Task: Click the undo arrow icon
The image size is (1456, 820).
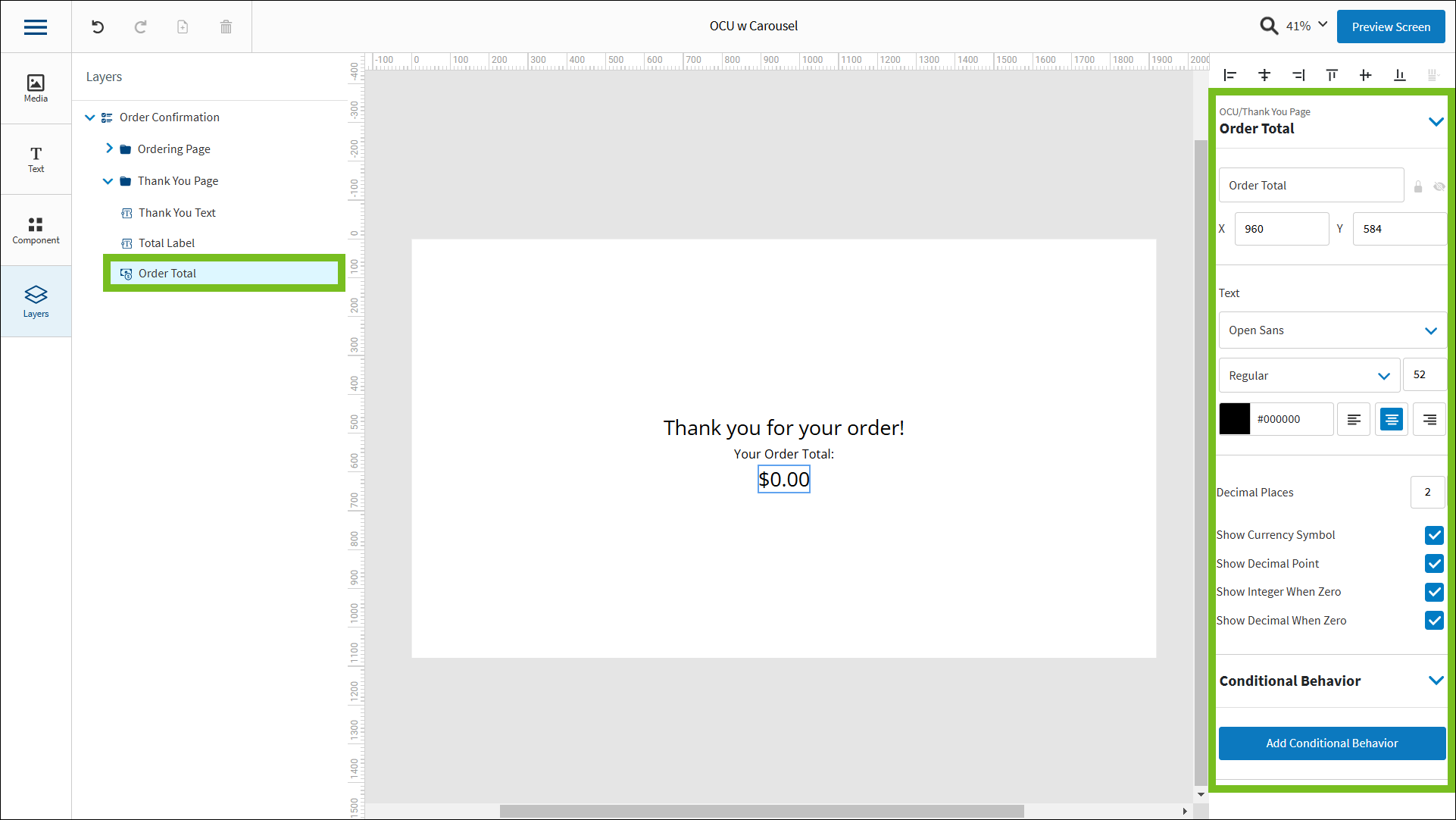Action: tap(98, 27)
